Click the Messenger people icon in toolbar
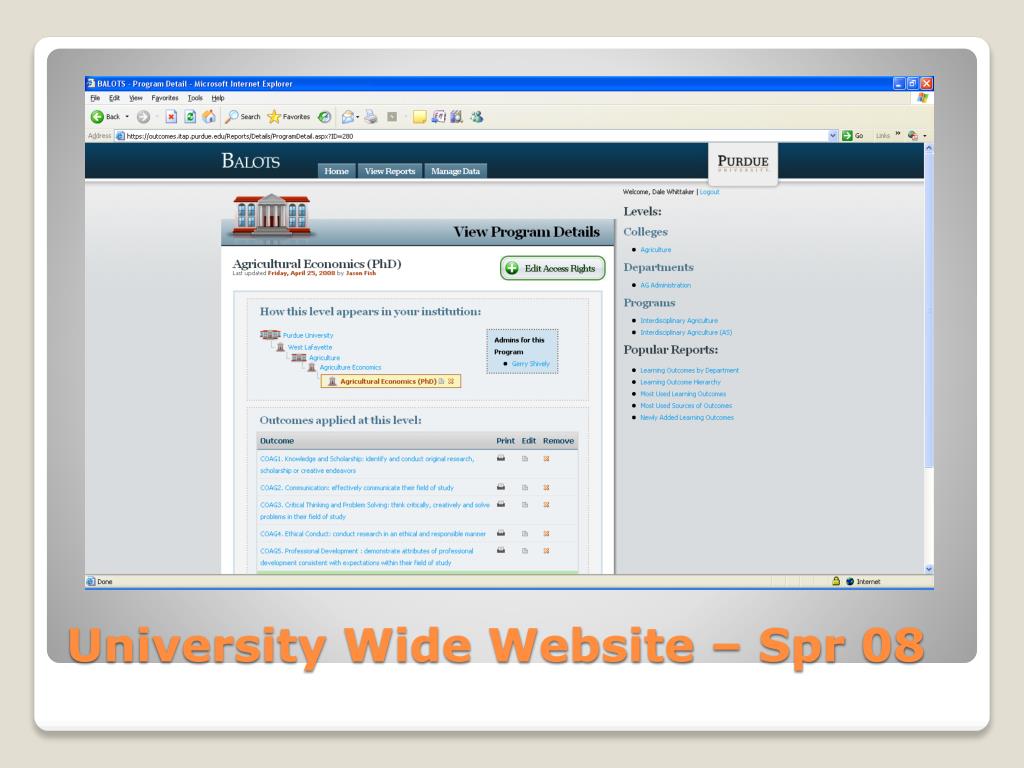This screenshot has height=768, width=1024. [x=477, y=117]
